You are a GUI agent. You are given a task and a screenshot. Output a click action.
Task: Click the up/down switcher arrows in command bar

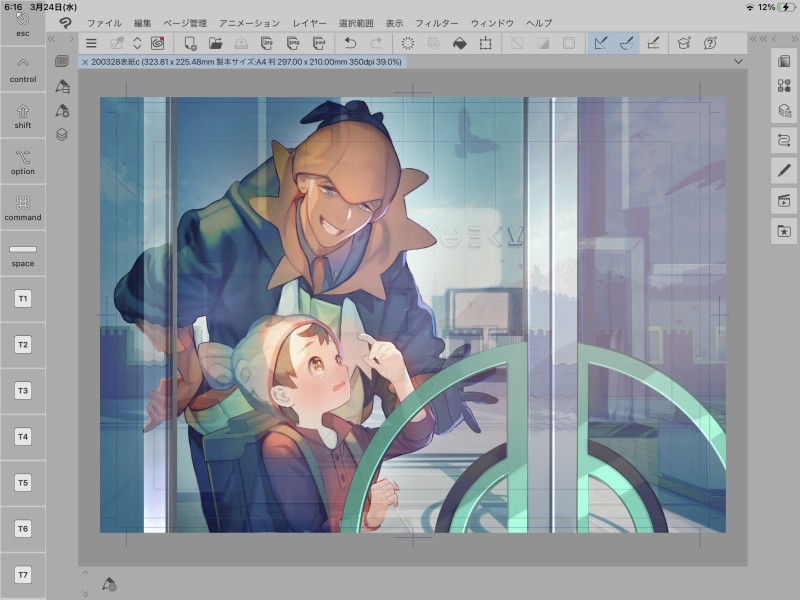[x=137, y=43]
